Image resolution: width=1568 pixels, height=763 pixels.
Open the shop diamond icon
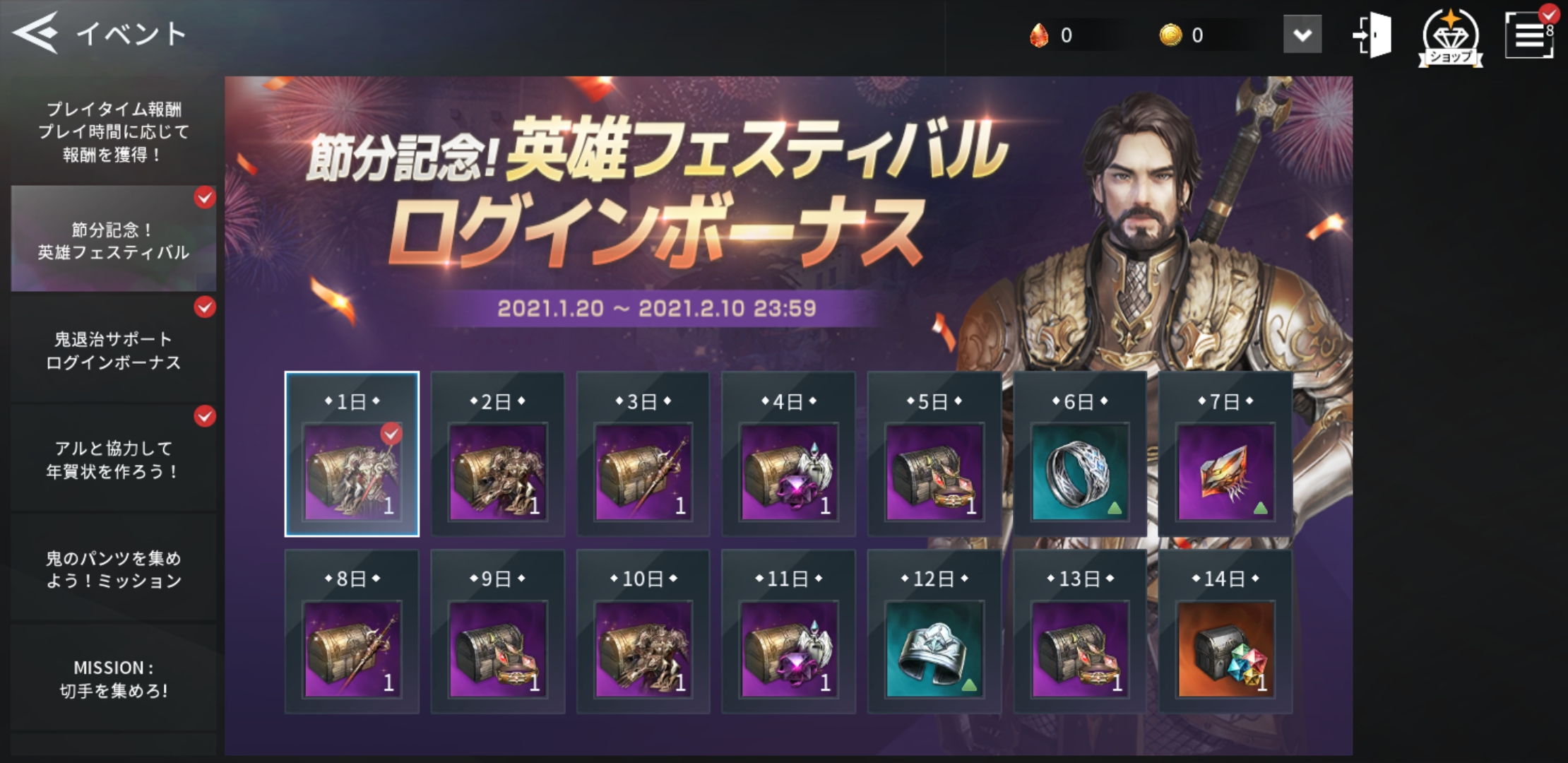[x=1451, y=37]
